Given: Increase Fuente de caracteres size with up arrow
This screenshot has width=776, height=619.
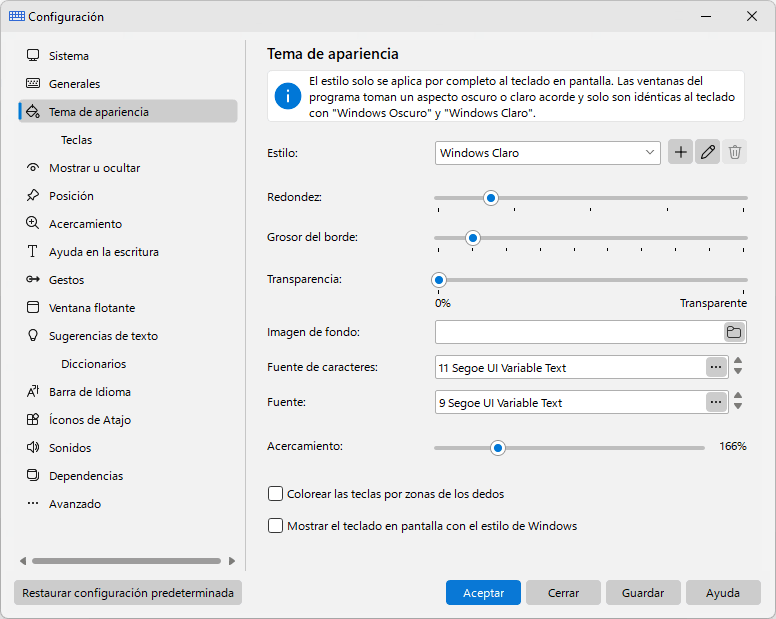Looking at the screenshot, I should click(x=738, y=361).
